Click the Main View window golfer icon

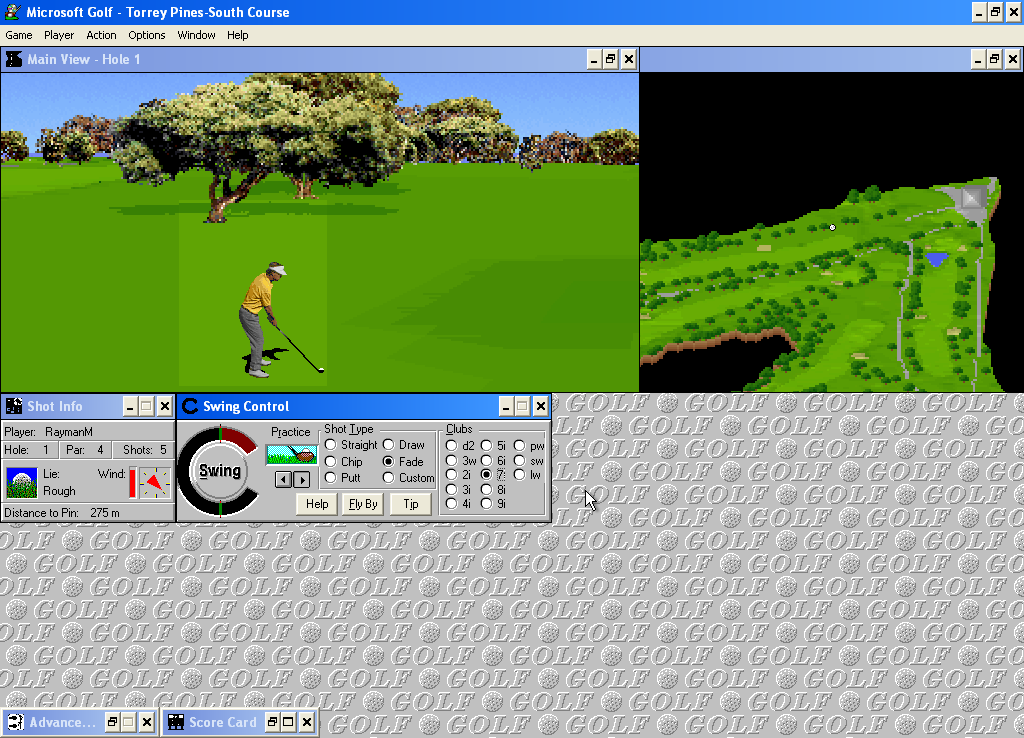point(14,59)
